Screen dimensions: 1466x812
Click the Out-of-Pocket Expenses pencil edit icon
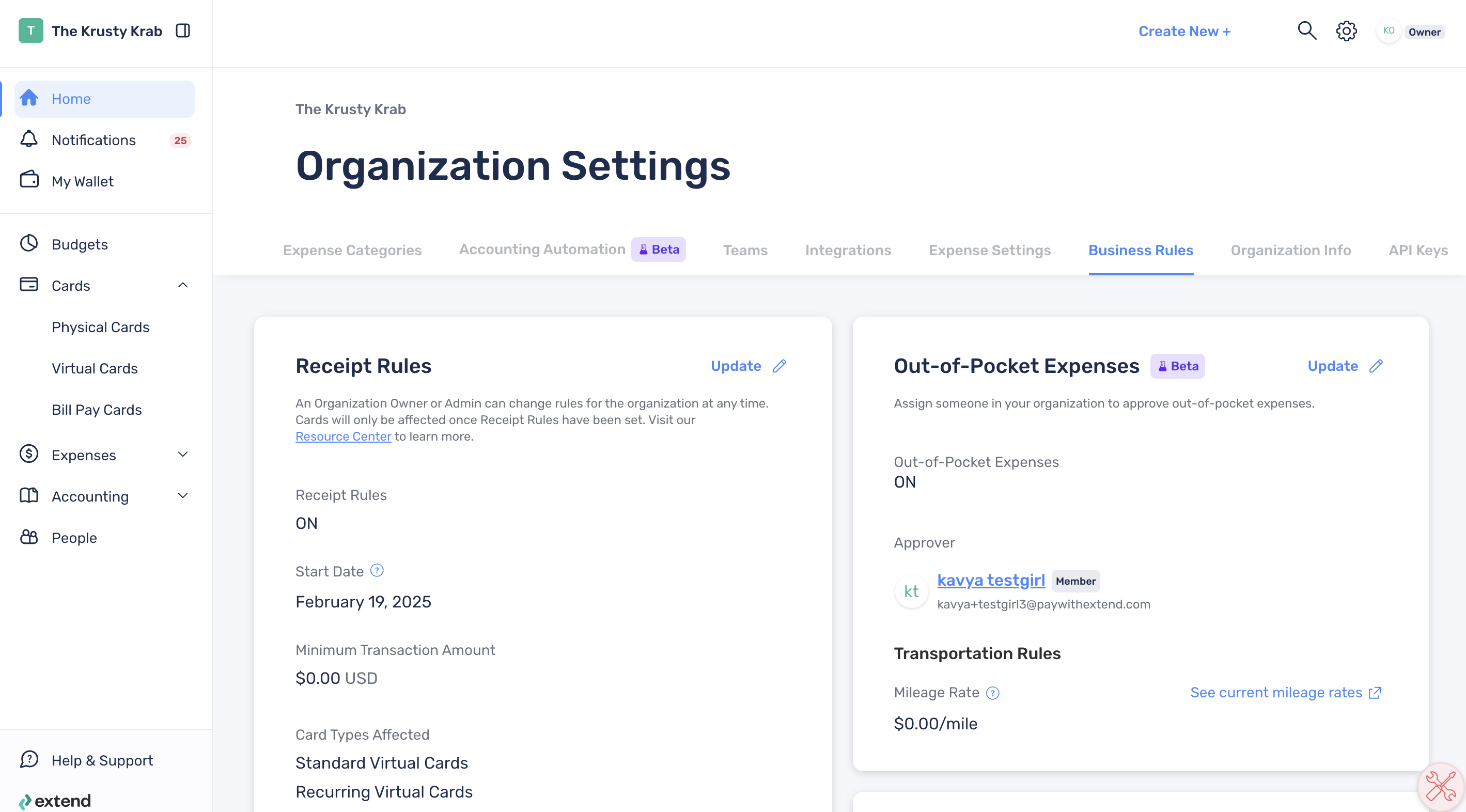[1376, 366]
